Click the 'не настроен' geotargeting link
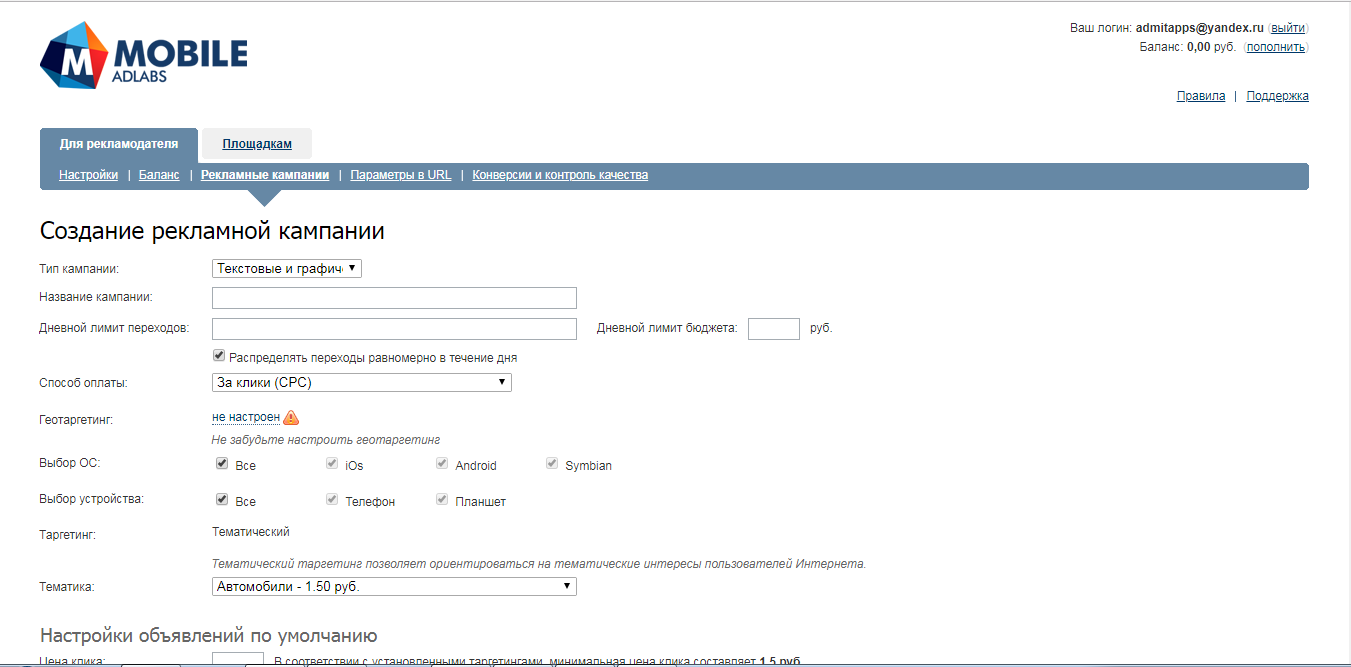1351x667 pixels. [x=246, y=417]
